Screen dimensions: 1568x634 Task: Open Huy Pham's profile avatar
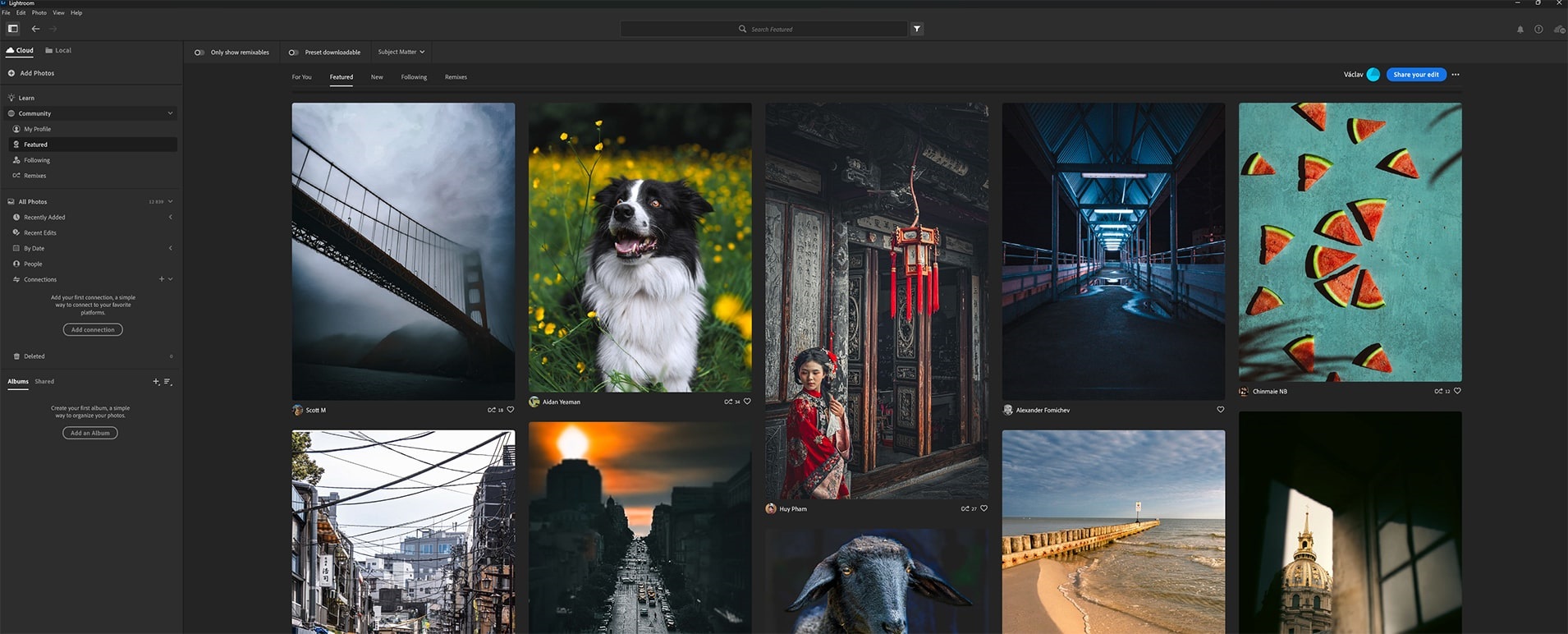tap(771, 508)
